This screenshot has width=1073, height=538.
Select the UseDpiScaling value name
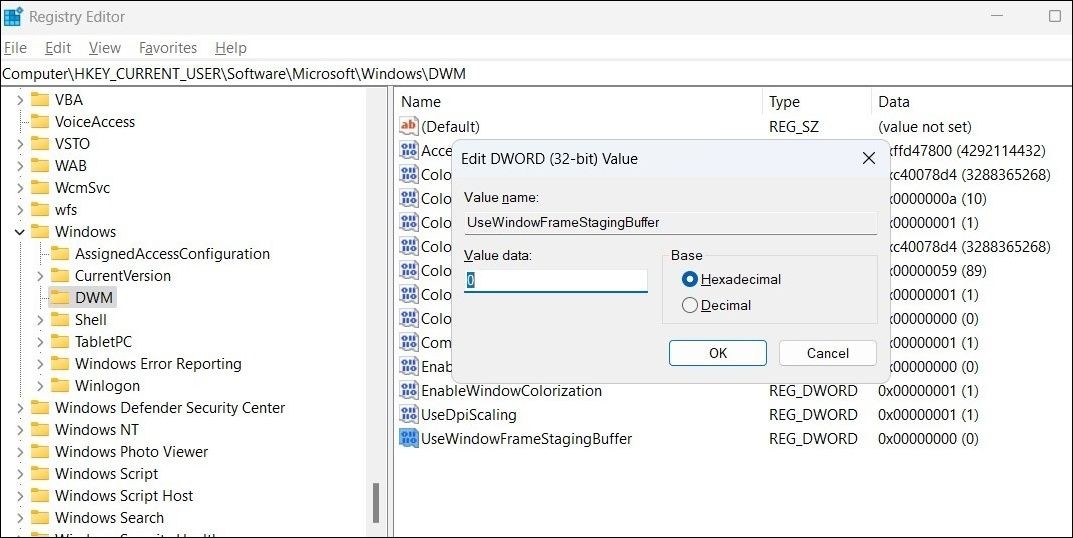[x=469, y=415]
